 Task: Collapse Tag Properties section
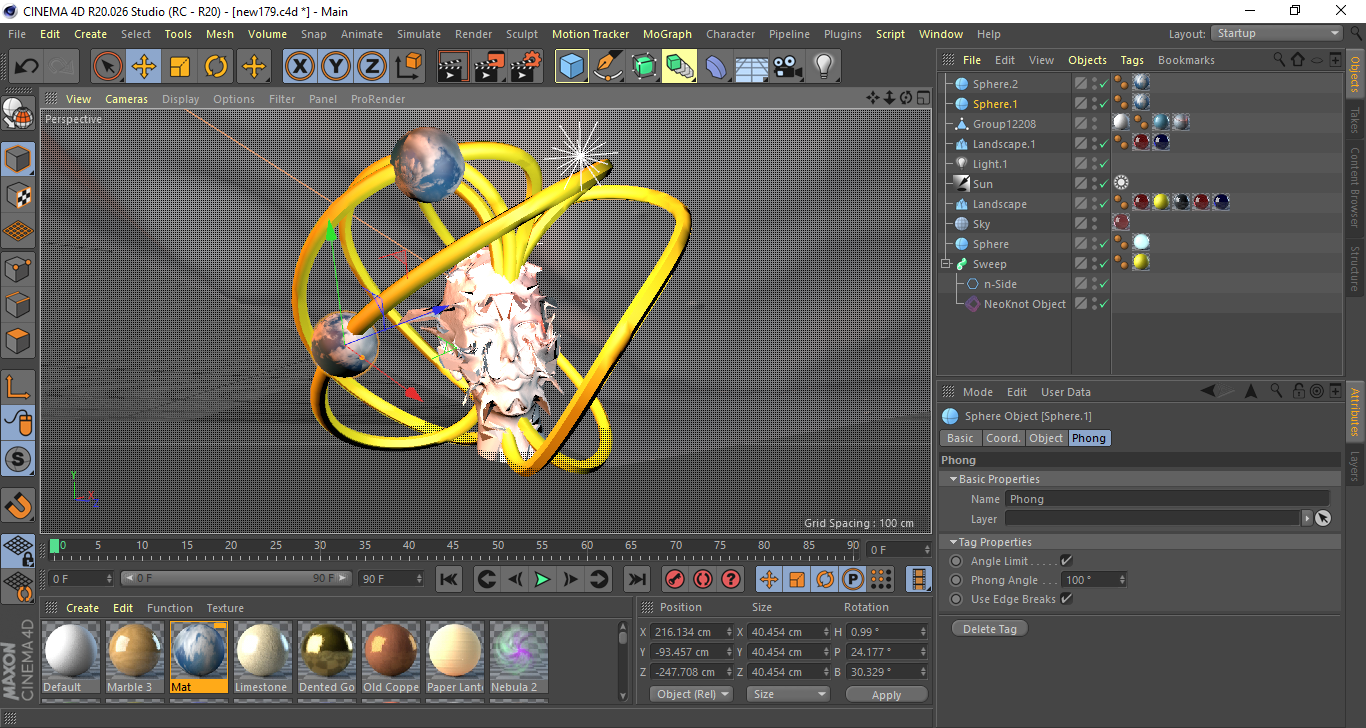(954, 542)
